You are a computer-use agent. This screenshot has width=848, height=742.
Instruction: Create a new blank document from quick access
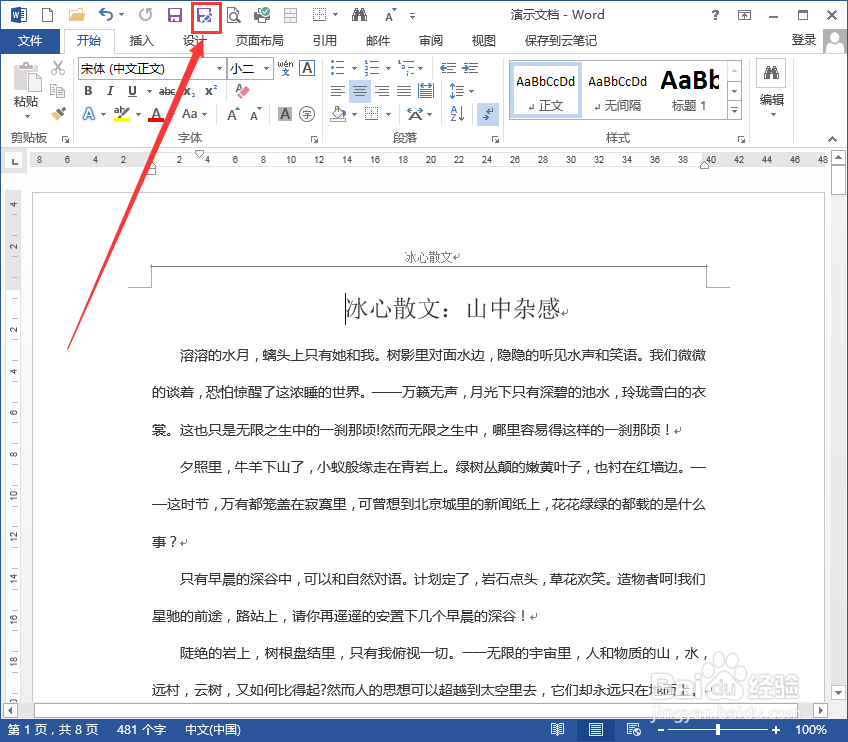click(48, 15)
